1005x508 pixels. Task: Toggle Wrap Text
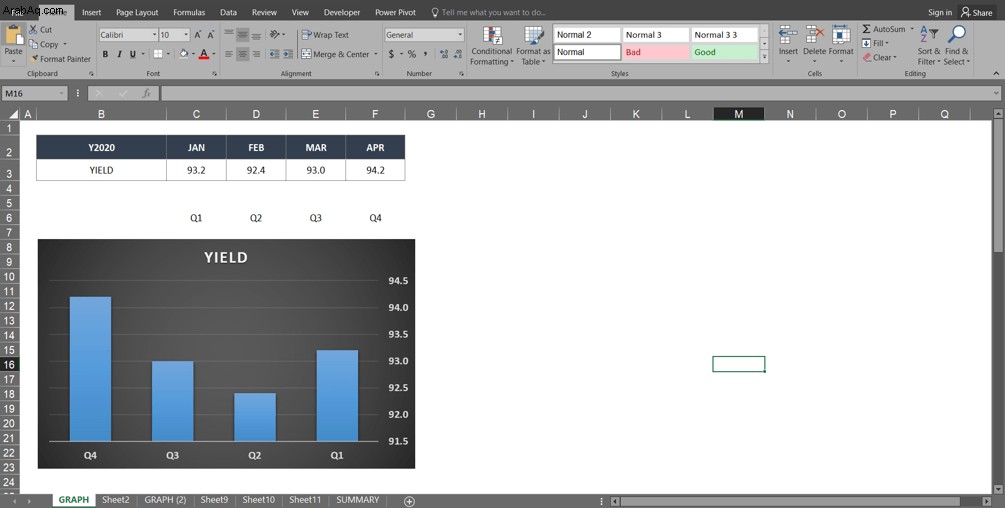[326, 35]
